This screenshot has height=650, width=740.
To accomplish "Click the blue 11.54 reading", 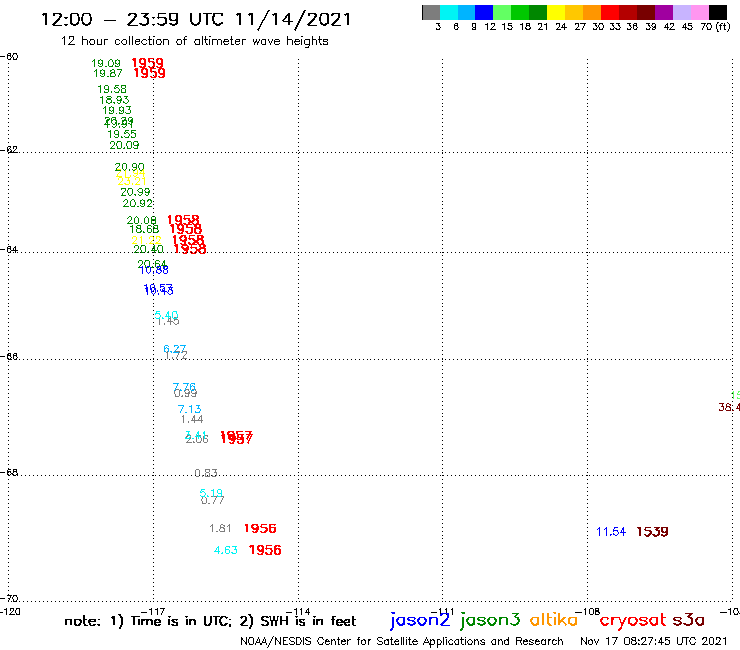I will [611, 532].
